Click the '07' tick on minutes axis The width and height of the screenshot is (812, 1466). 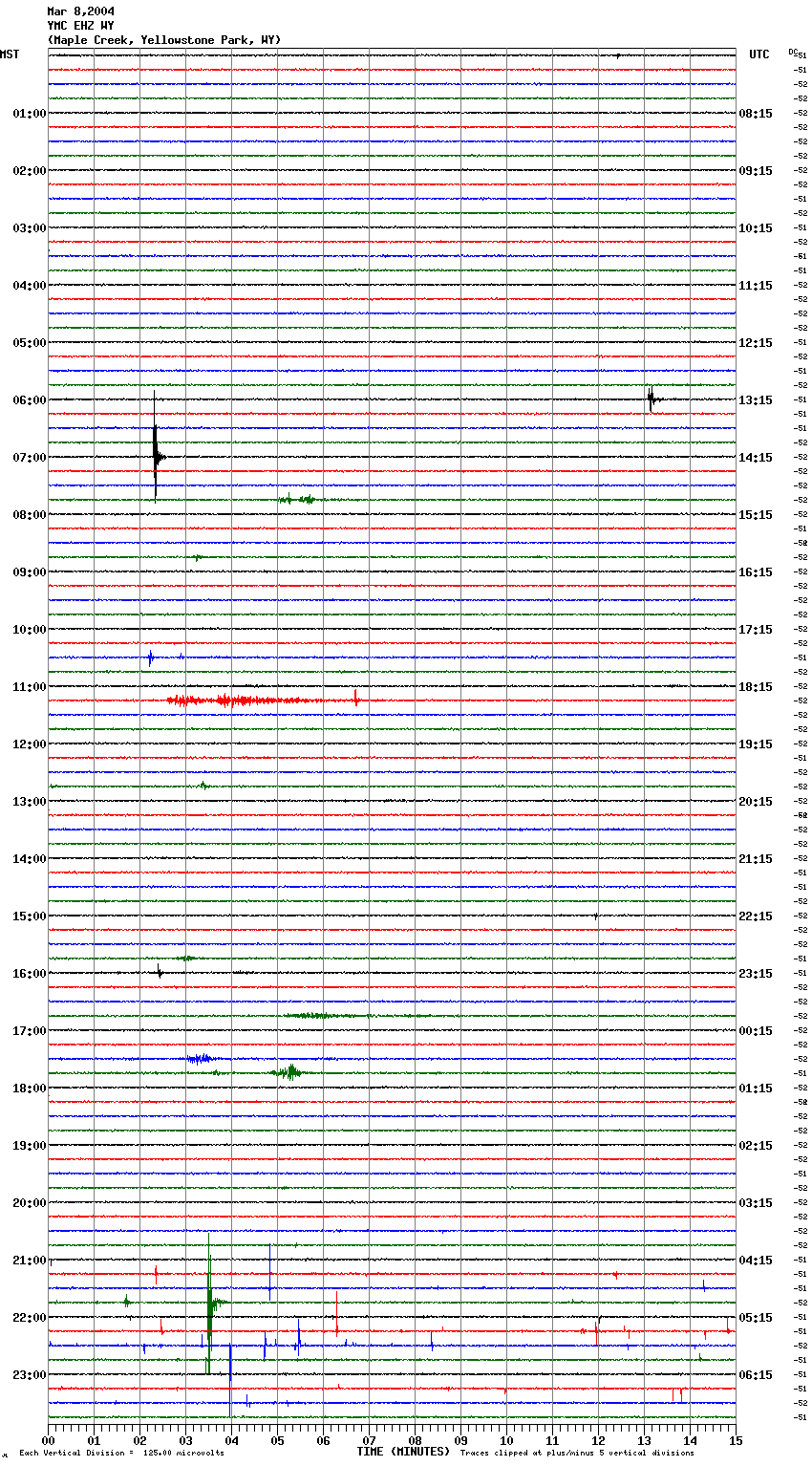[369, 1440]
